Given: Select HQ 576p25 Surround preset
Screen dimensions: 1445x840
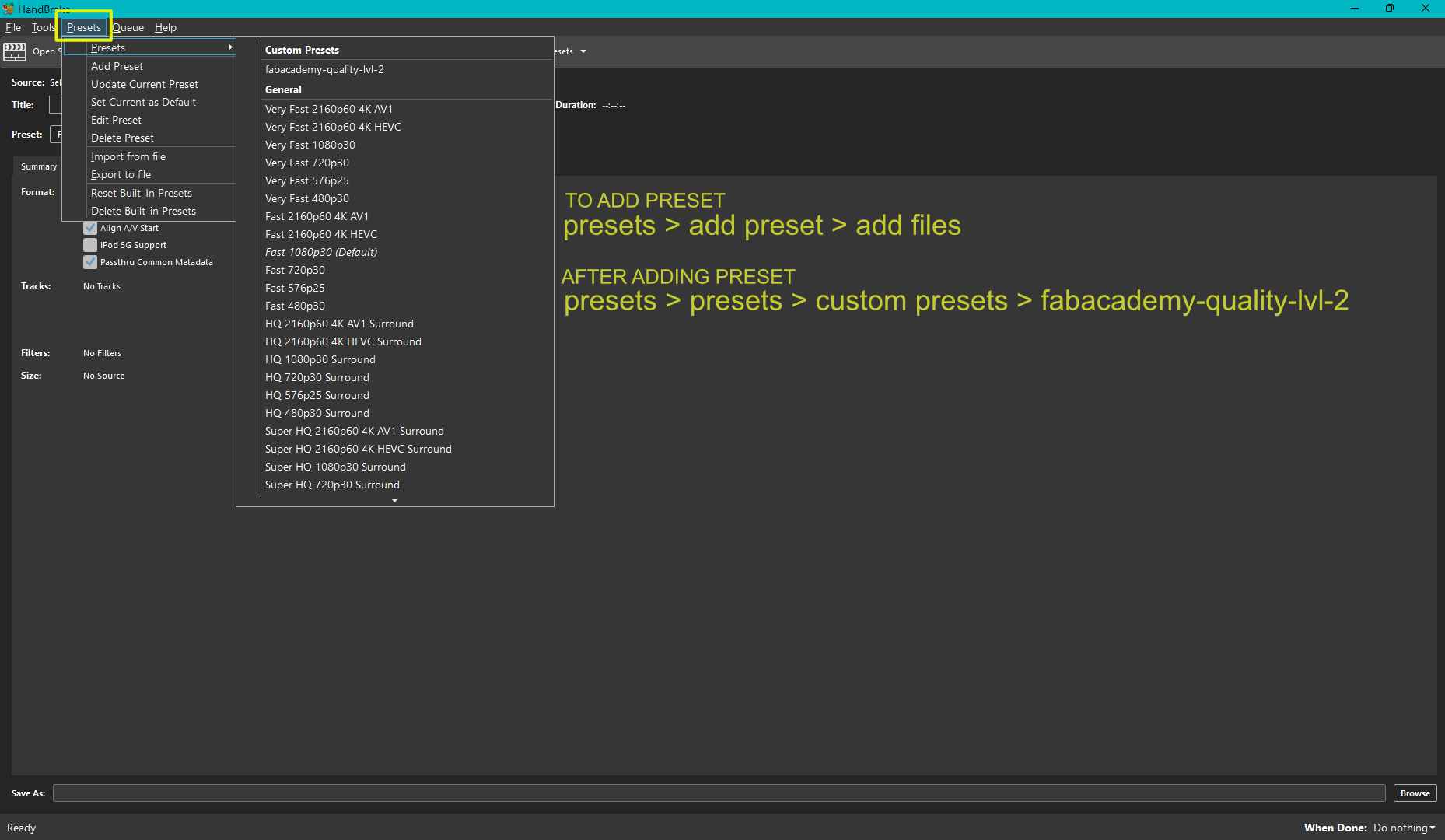Looking at the screenshot, I should point(406,395).
